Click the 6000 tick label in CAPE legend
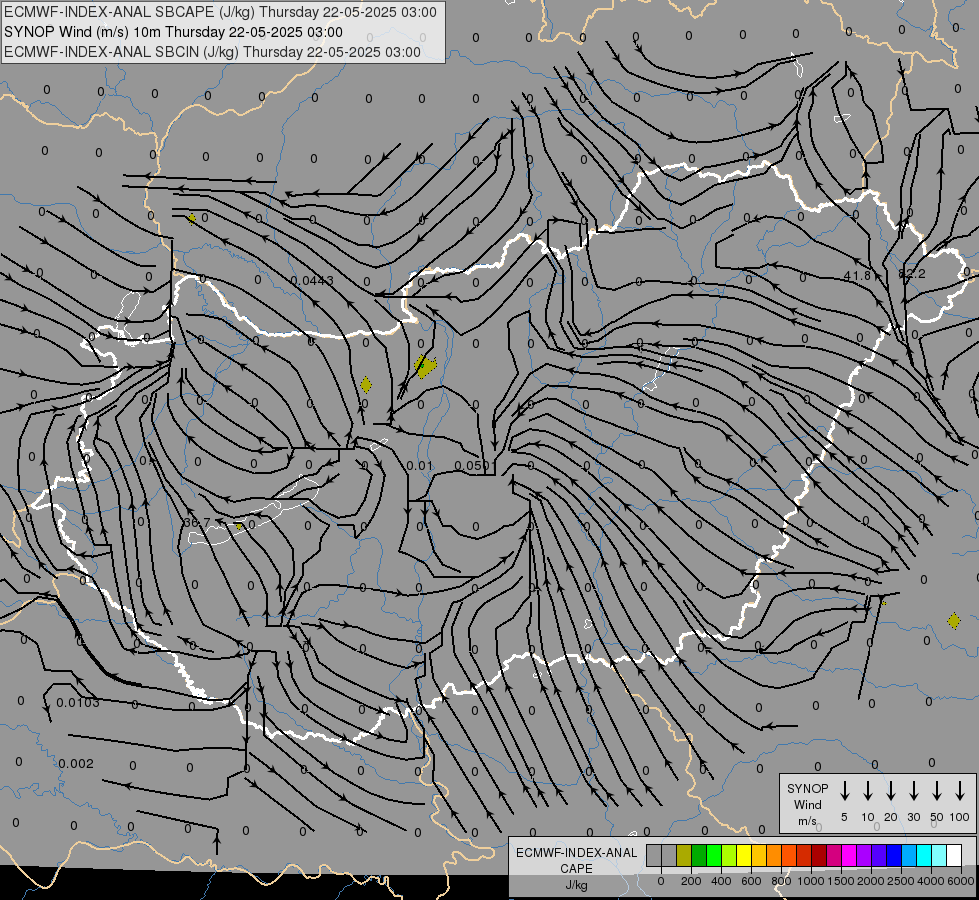979x900 pixels. 961,881
